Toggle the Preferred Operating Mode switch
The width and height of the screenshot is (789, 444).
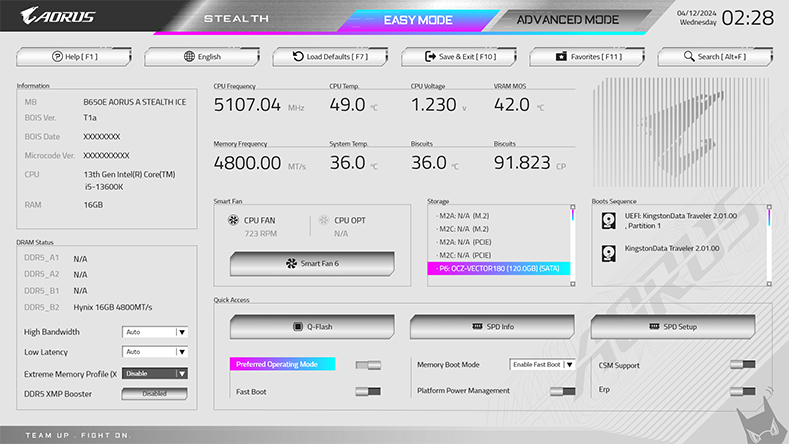368,365
